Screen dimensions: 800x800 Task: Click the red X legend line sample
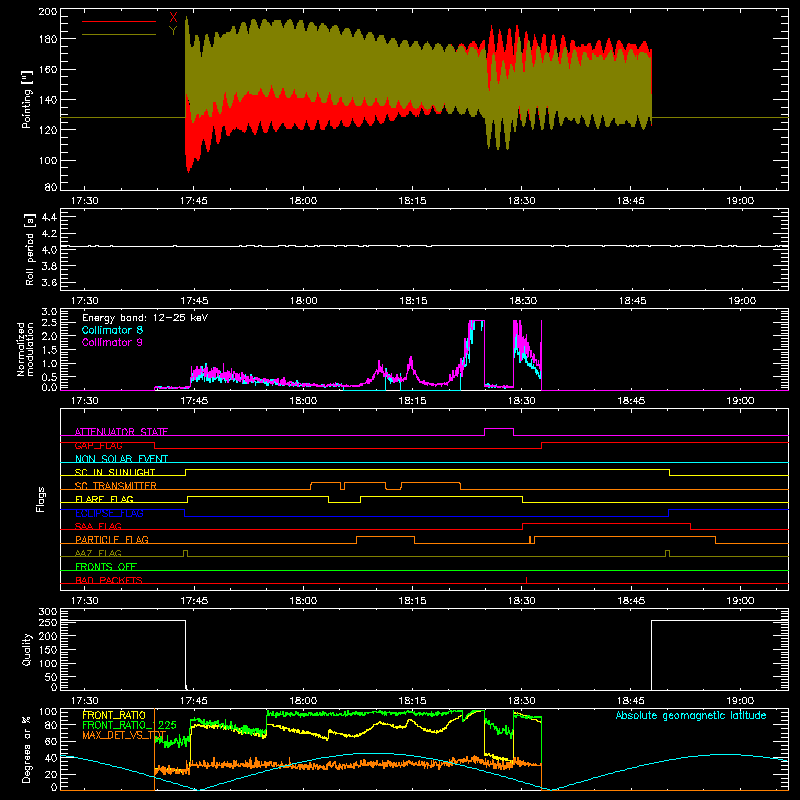coord(119,21)
